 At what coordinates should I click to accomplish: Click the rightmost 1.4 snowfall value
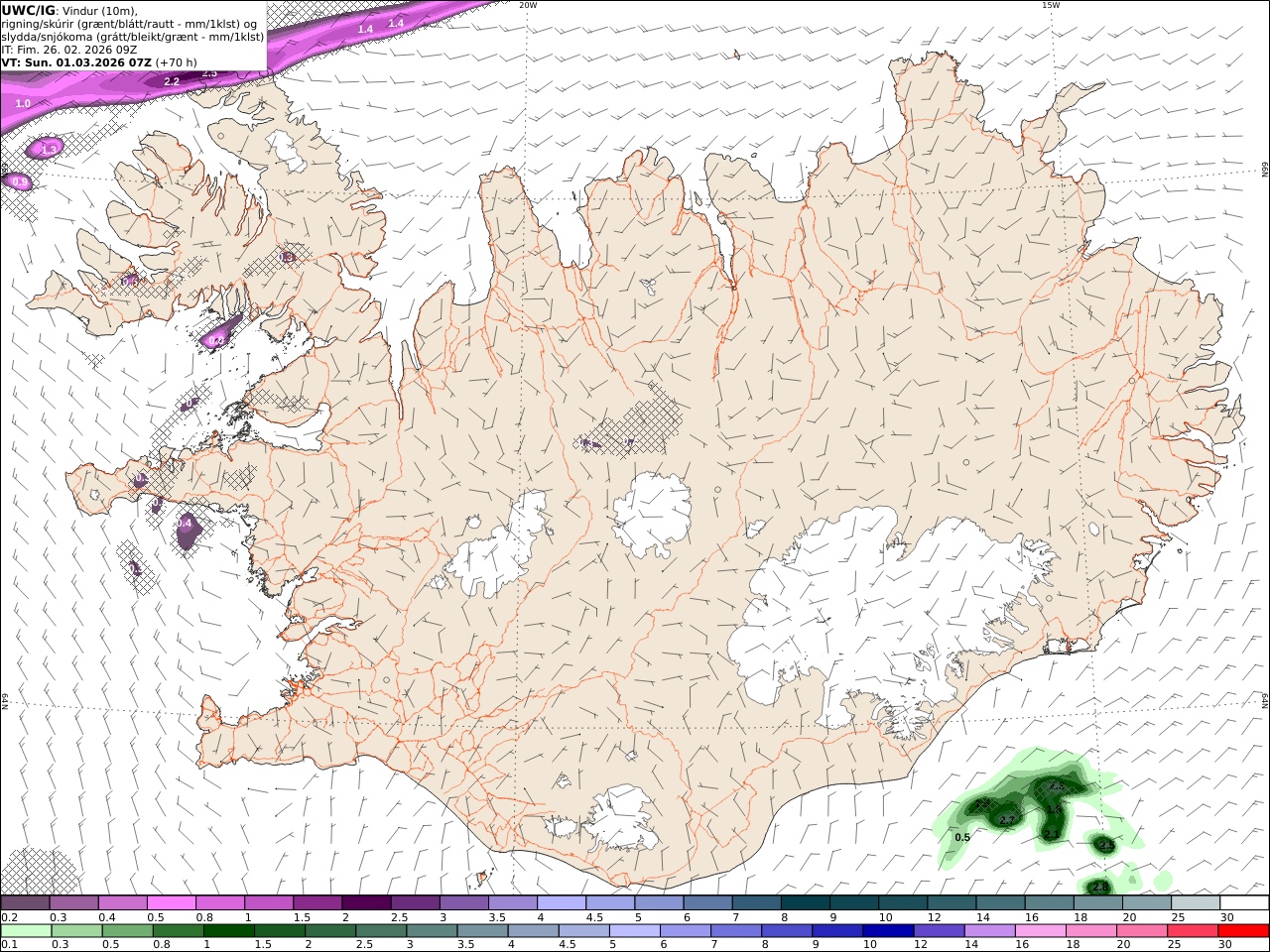396,23
